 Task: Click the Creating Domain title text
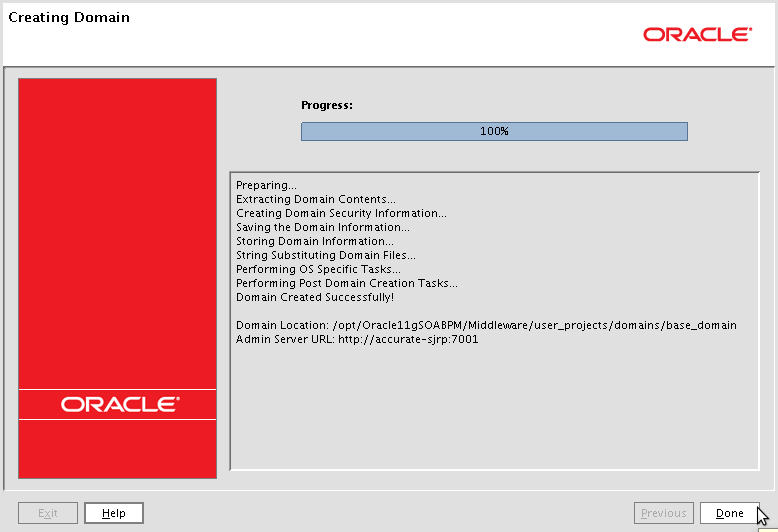(69, 18)
